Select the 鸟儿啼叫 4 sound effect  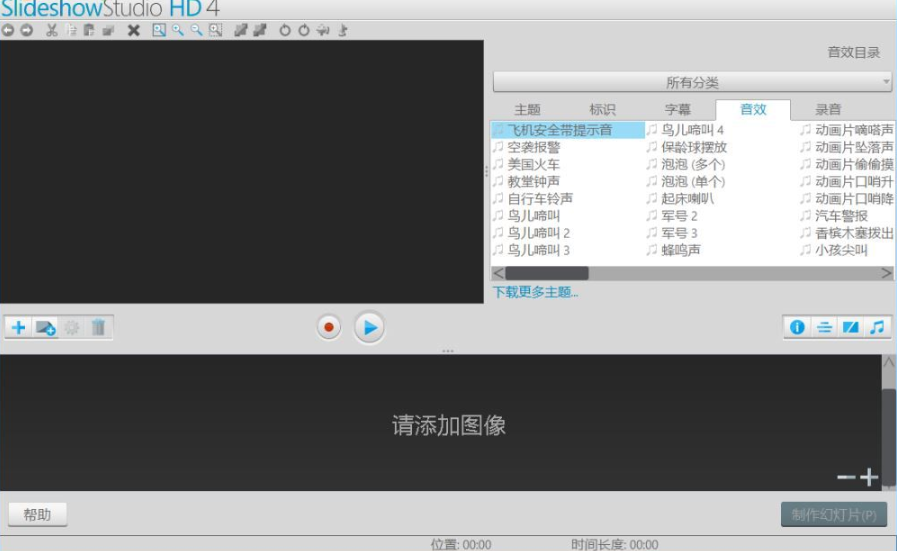(x=692, y=130)
